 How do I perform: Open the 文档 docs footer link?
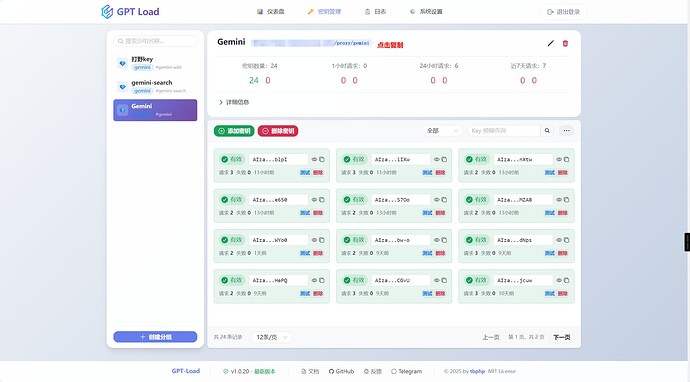[310, 371]
